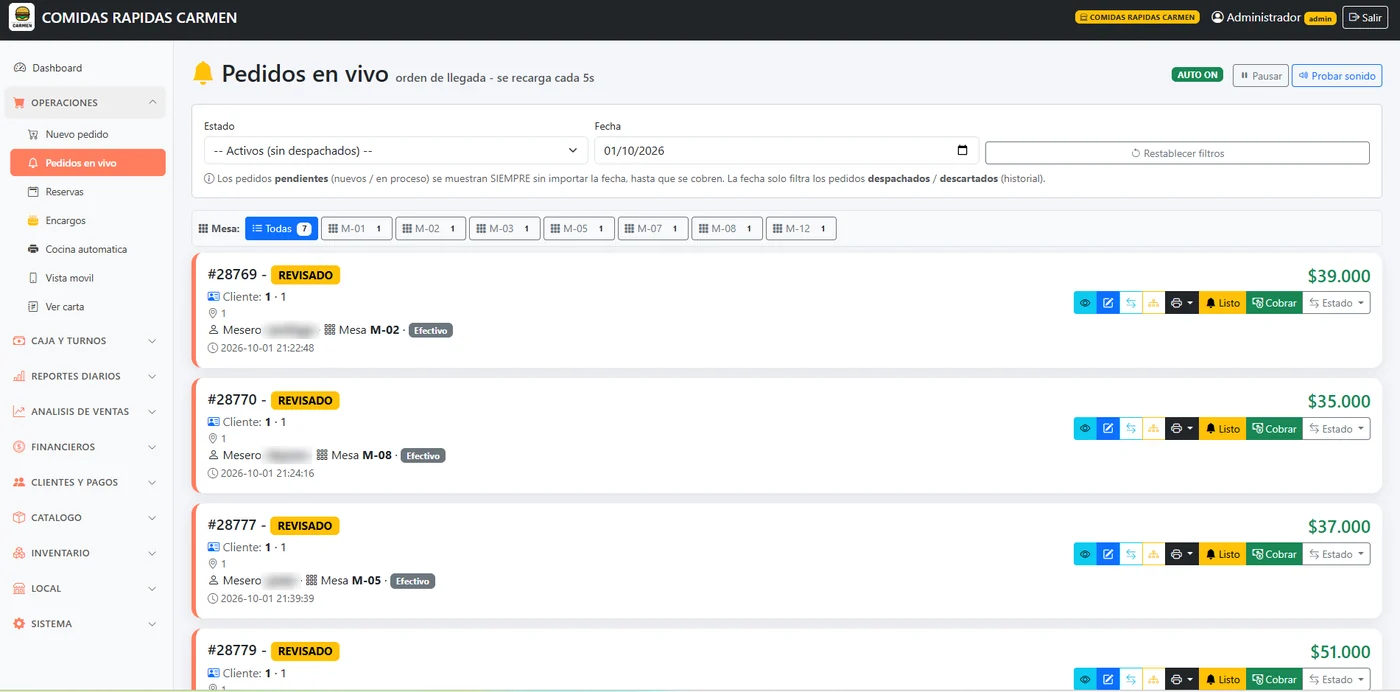The width and height of the screenshot is (1400, 692).
Task: Edit order #28779 with pencil icon
Action: [1108, 680]
